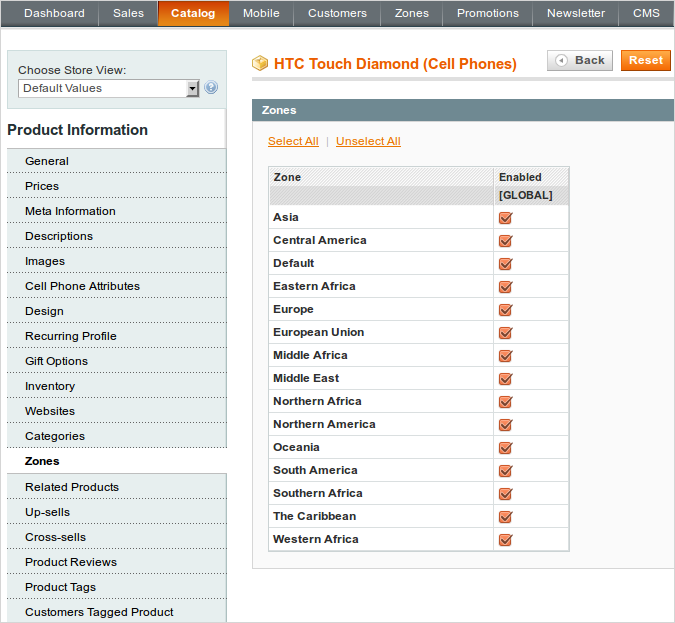Open the Cell Phone Attributes tab

pos(117,286)
